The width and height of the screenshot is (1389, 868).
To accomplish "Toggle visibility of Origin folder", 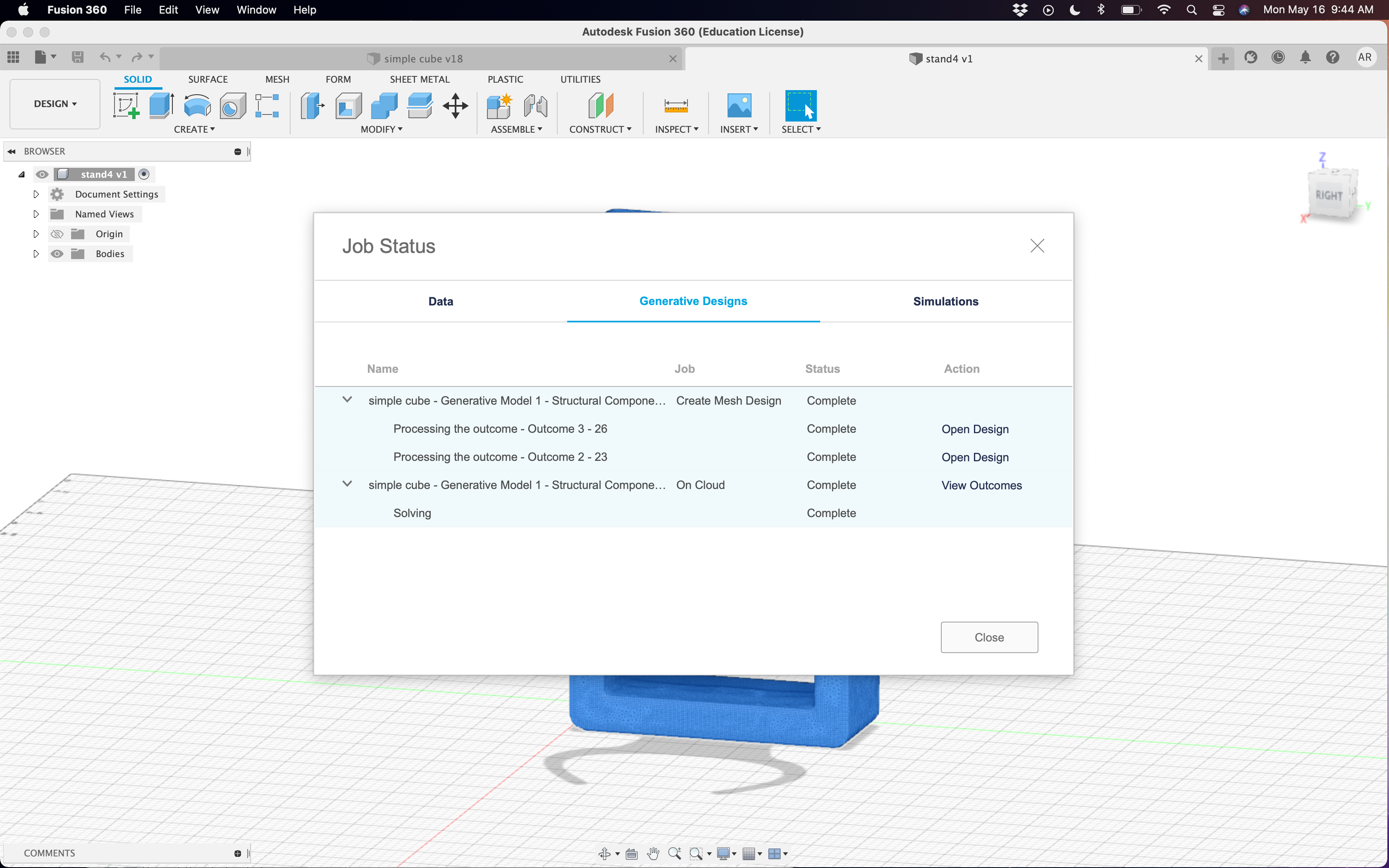I will tap(57, 234).
